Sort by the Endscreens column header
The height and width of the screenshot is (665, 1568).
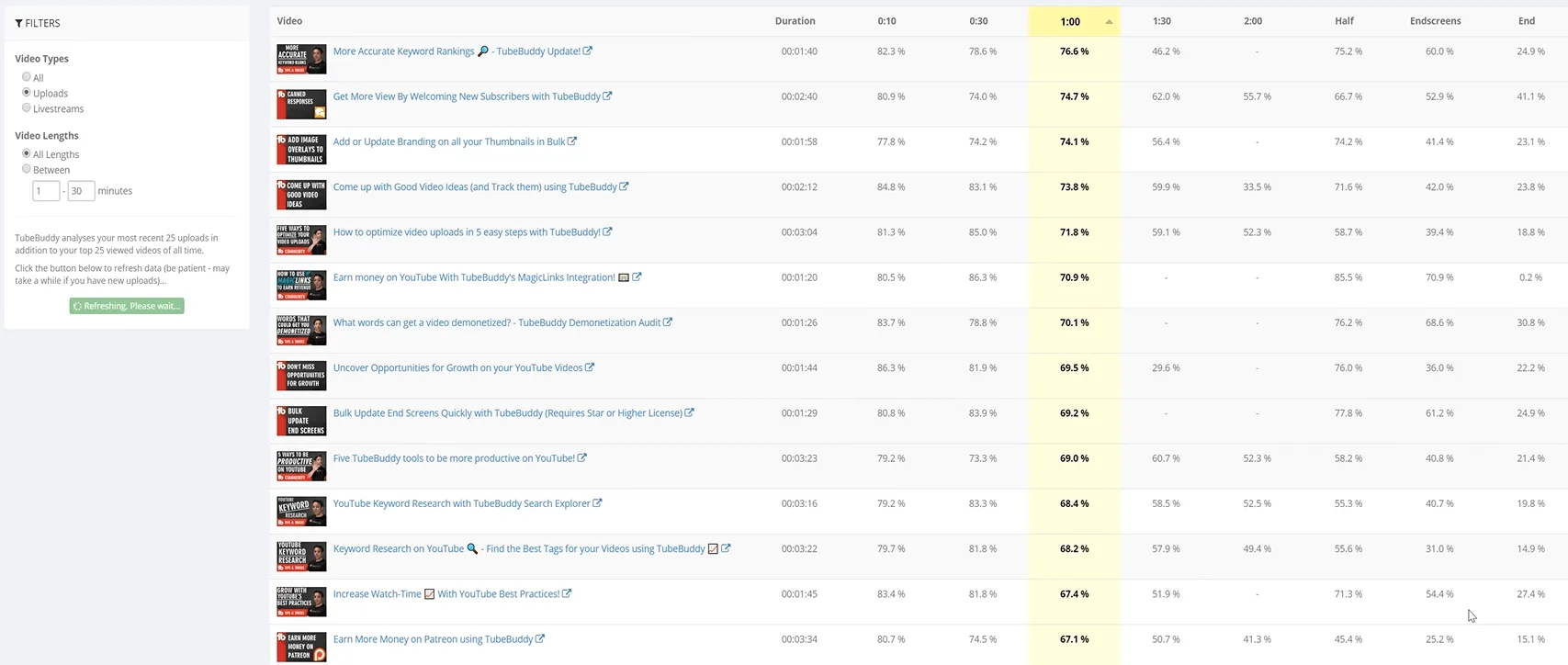pyautogui.click(x=1435, y=21)
